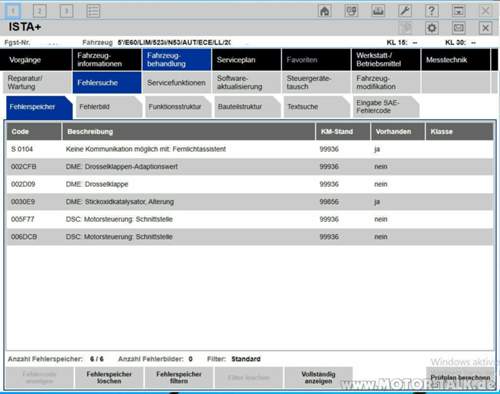Viewport: 500px width, 394px height.
Task: Click the wrench tools icon
Action: point(405,11)
